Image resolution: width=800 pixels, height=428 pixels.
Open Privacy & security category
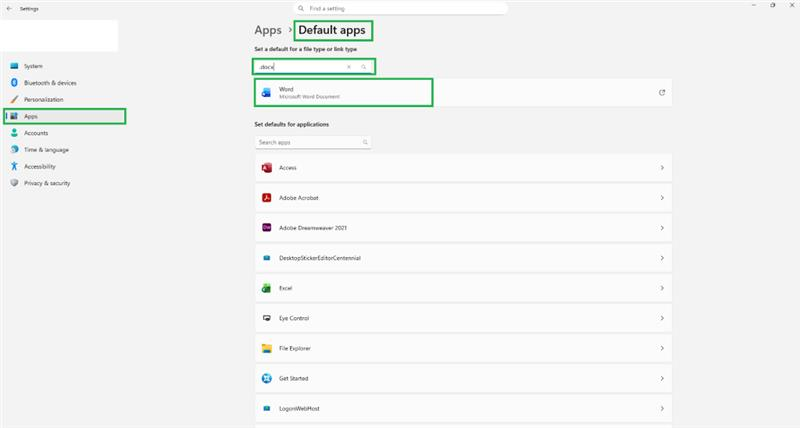(x=64, y=183)
